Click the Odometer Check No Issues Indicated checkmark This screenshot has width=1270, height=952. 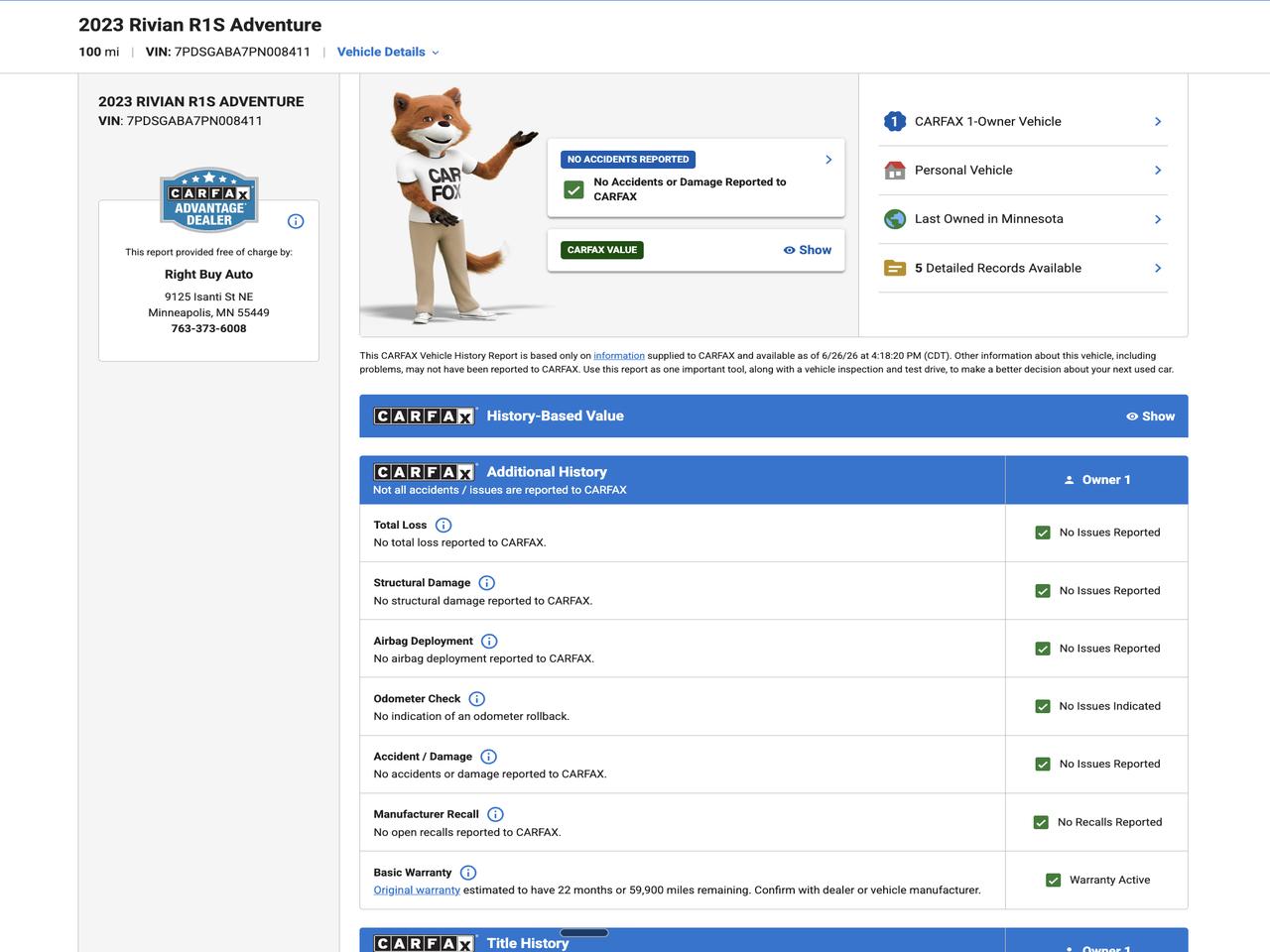(1043, 706)
